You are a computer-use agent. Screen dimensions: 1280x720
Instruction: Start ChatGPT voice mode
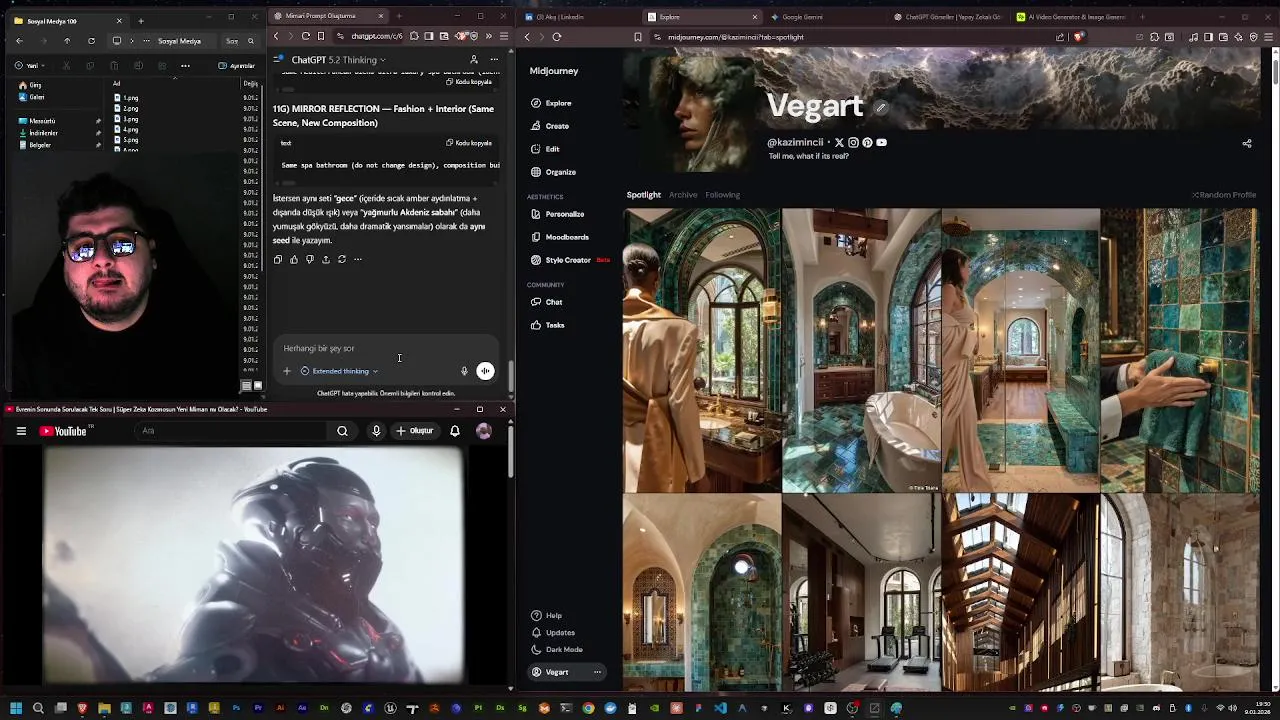[485, 371]
